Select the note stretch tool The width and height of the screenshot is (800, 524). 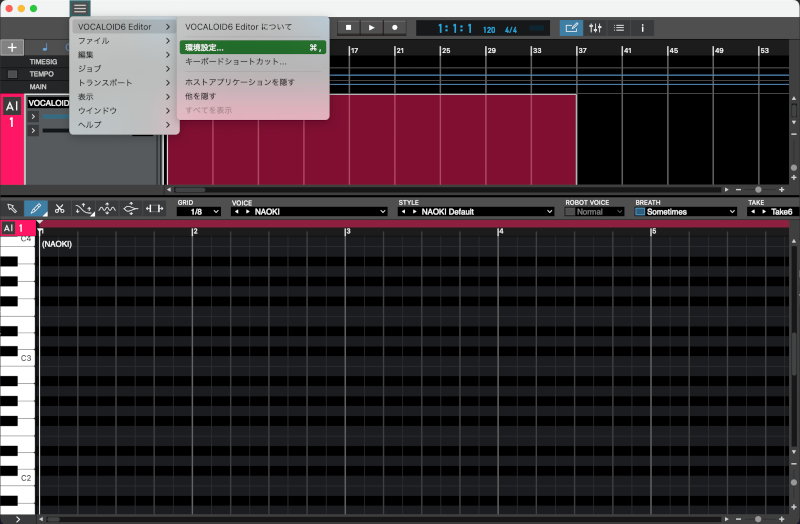154,208
